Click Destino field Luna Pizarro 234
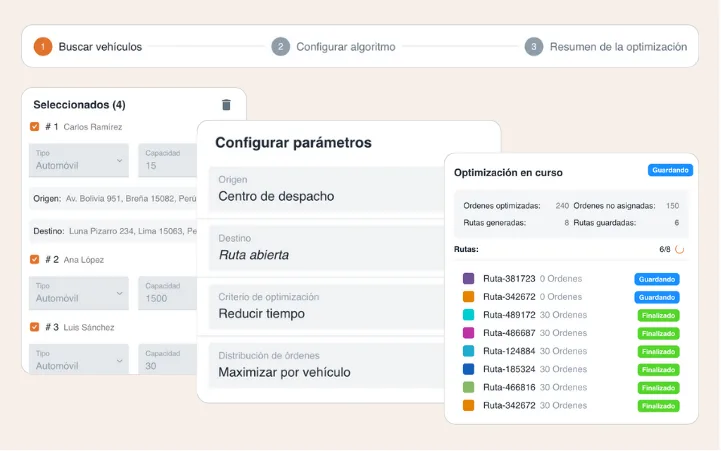 [x=113, y=231]
